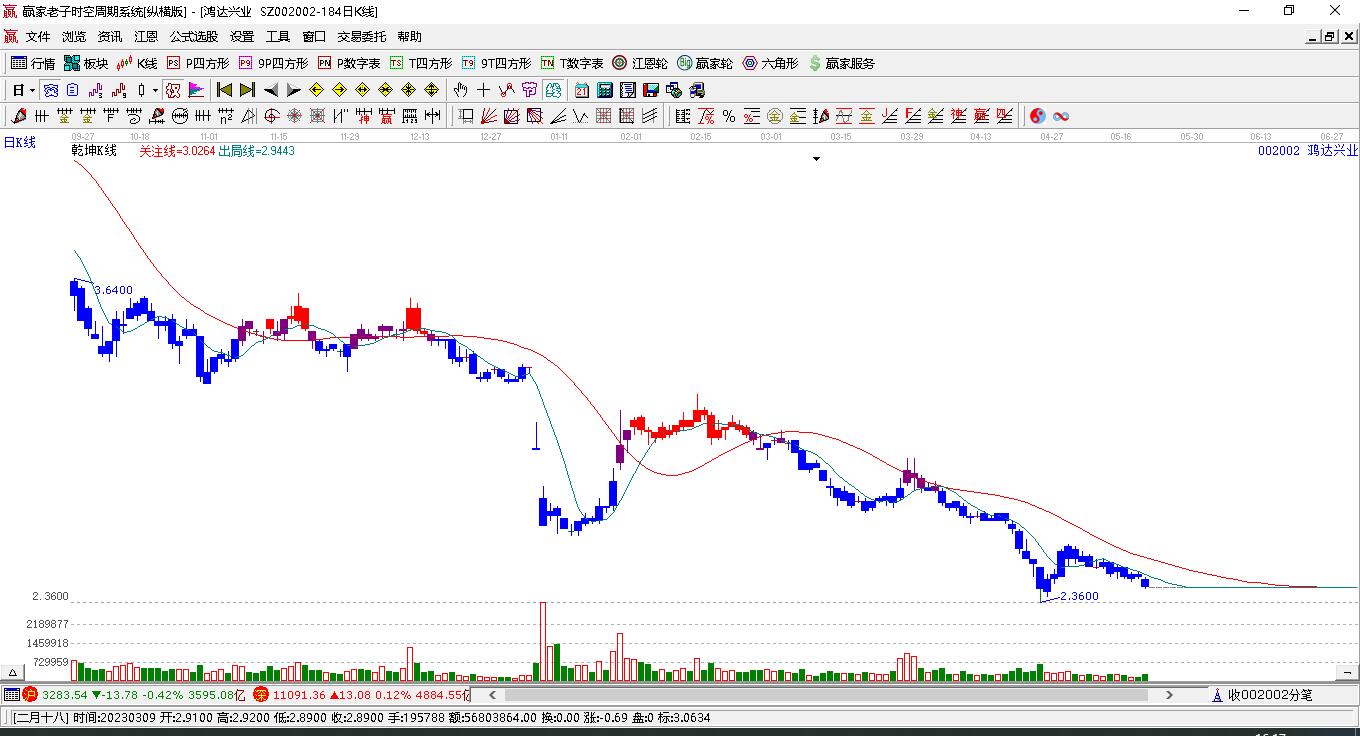
Task: Click the red compass star icon
Action: [x=295, y=116]
